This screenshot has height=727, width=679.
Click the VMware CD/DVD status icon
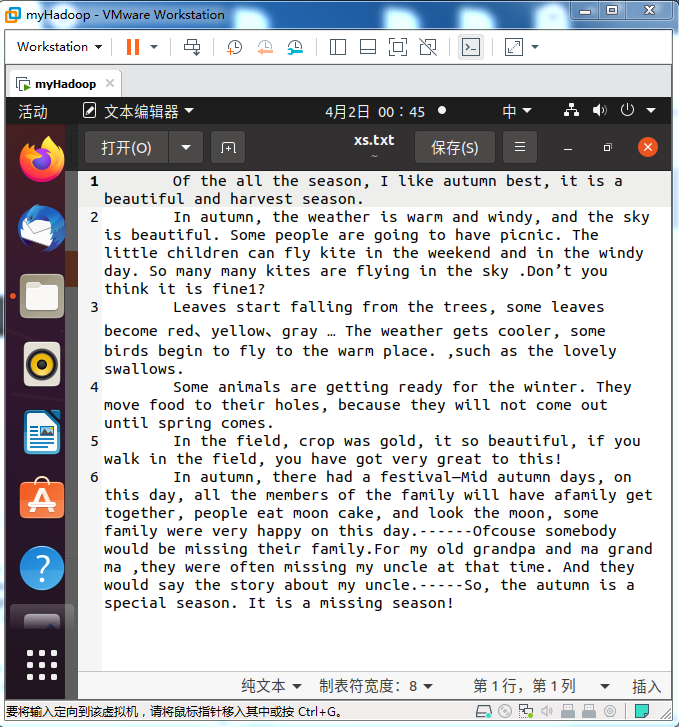click(x=505, y=711)
